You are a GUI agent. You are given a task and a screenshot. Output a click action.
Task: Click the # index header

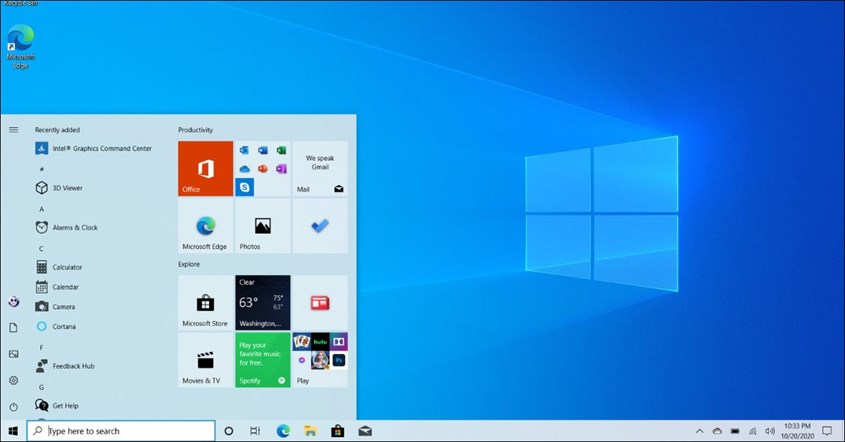41,169
